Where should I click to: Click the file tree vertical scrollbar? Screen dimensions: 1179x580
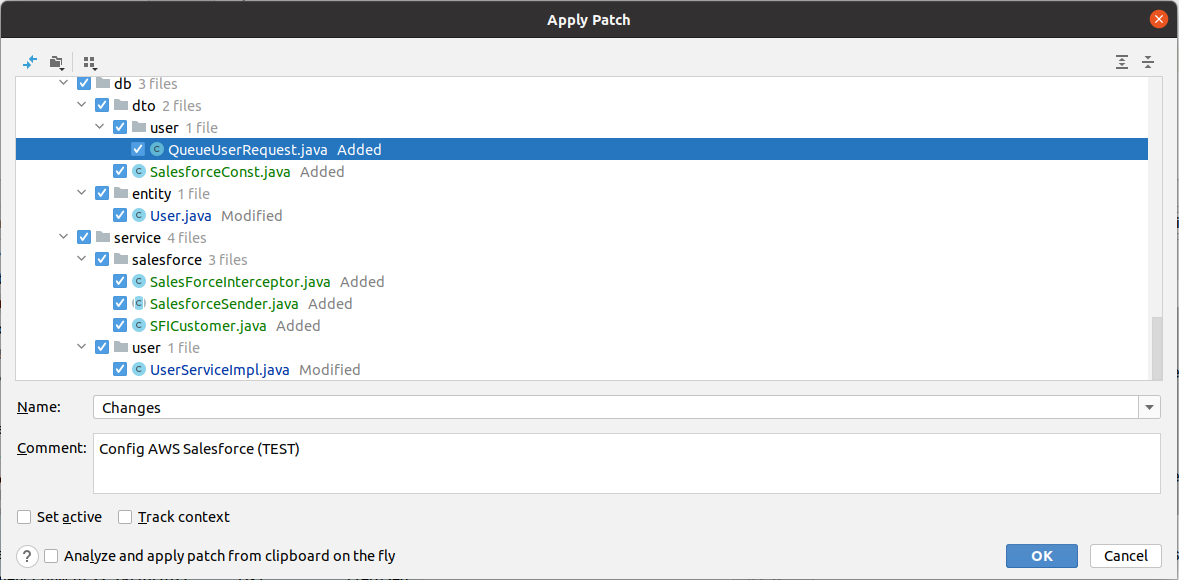point(1157,346)
